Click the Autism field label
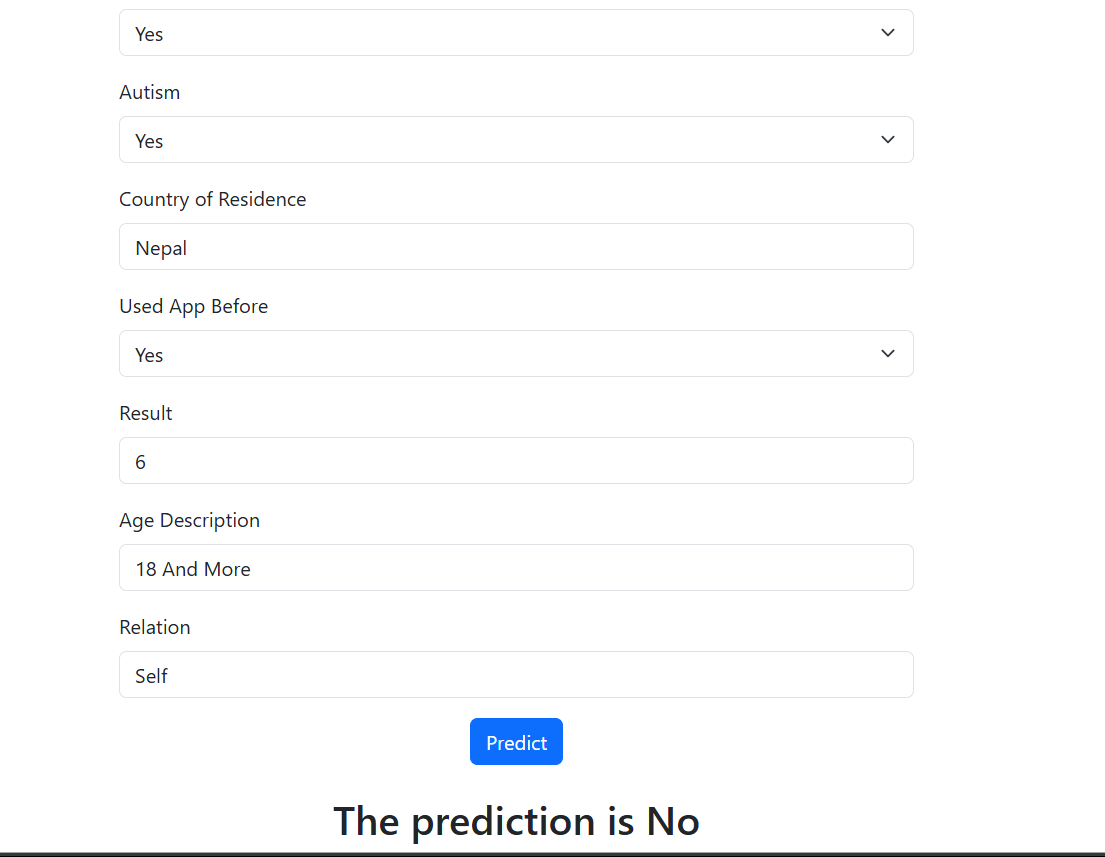This screenshot has height=857, width=1105. tap(149, 92)
